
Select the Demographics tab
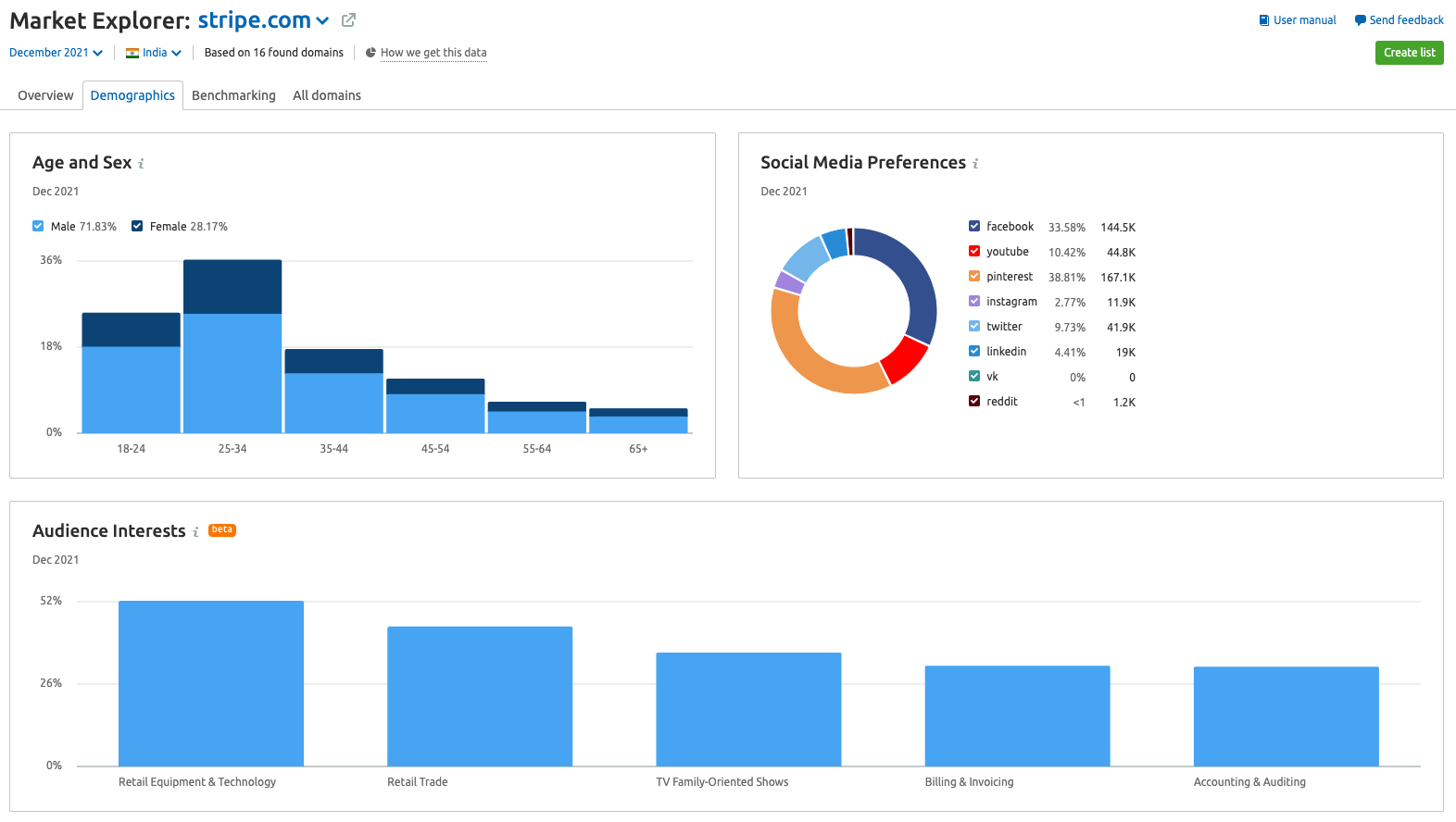click(x=132, y=95)
